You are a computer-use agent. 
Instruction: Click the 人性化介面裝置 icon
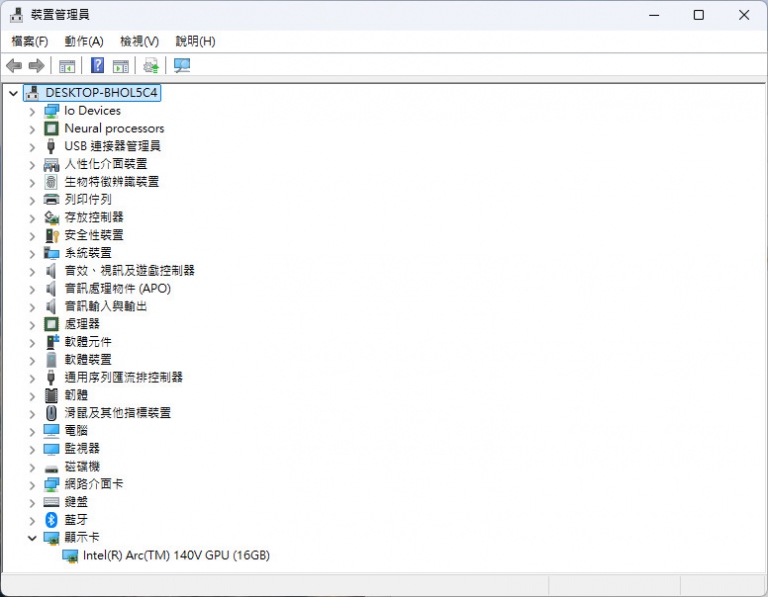tap(51, 164)
